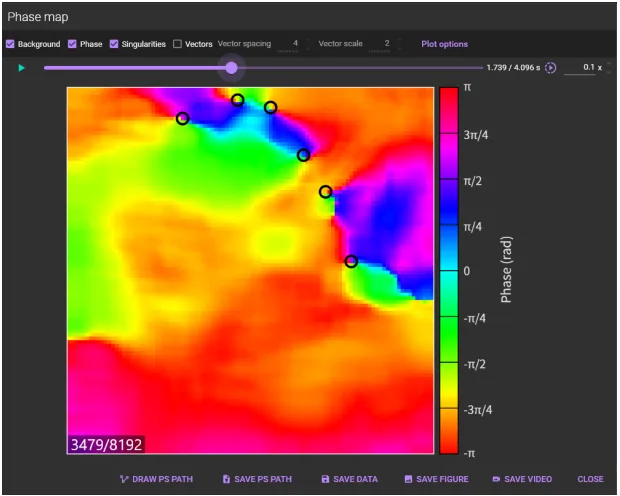Click the Save Figure image icon

[409, 479]
